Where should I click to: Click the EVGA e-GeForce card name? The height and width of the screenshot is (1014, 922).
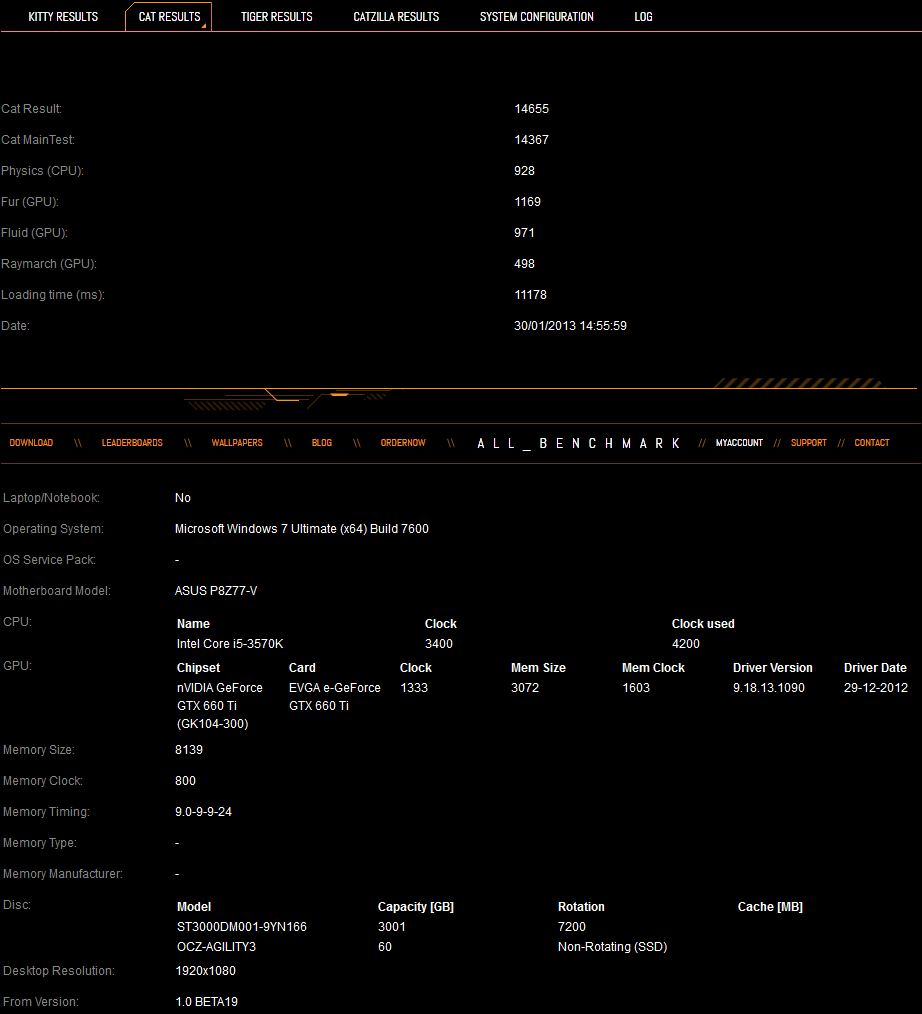coord(334,697)
